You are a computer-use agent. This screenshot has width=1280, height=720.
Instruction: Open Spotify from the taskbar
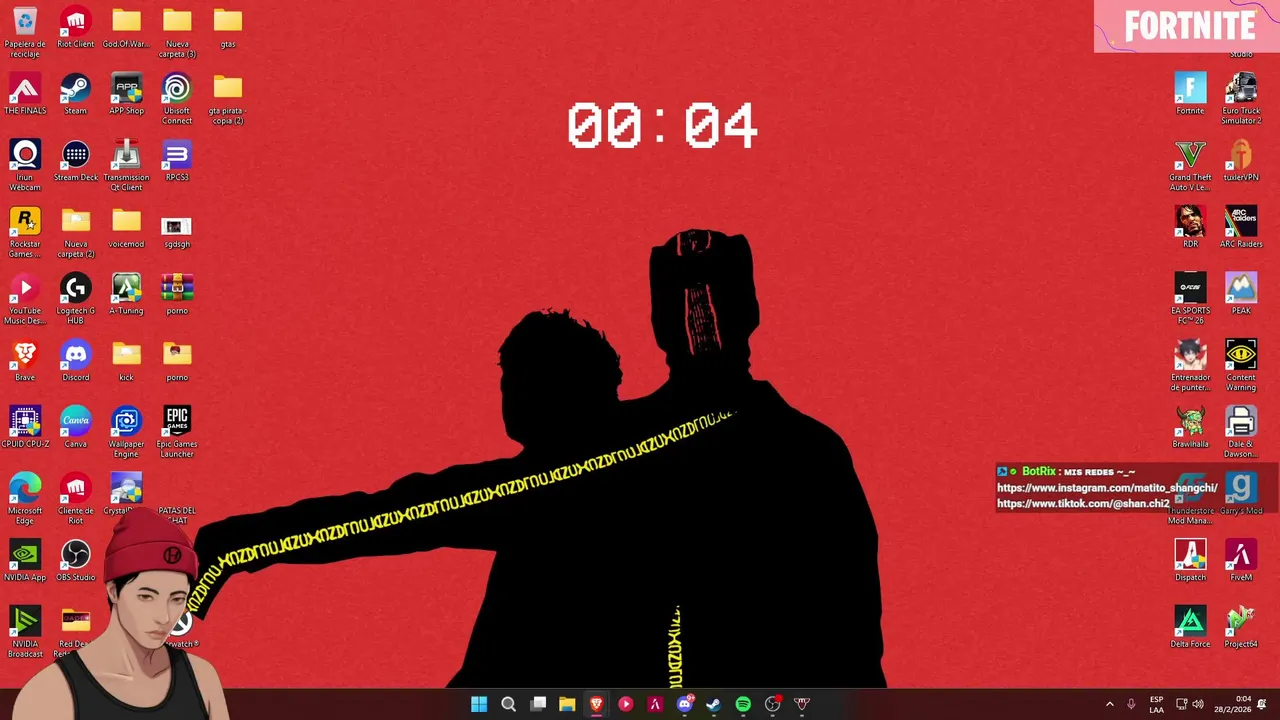point(743,704)
